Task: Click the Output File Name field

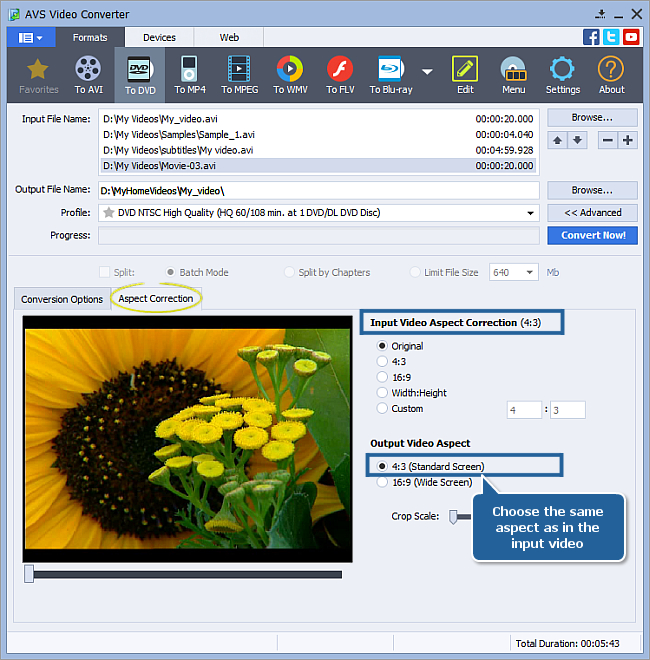Action: point(319,191)
